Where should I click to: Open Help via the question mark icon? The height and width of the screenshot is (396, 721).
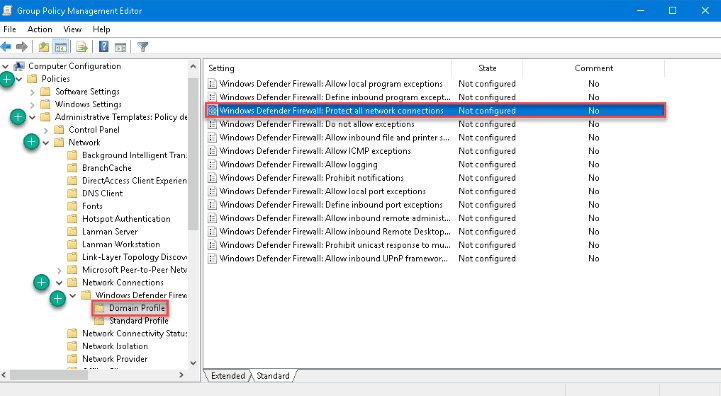coord(104,46)
